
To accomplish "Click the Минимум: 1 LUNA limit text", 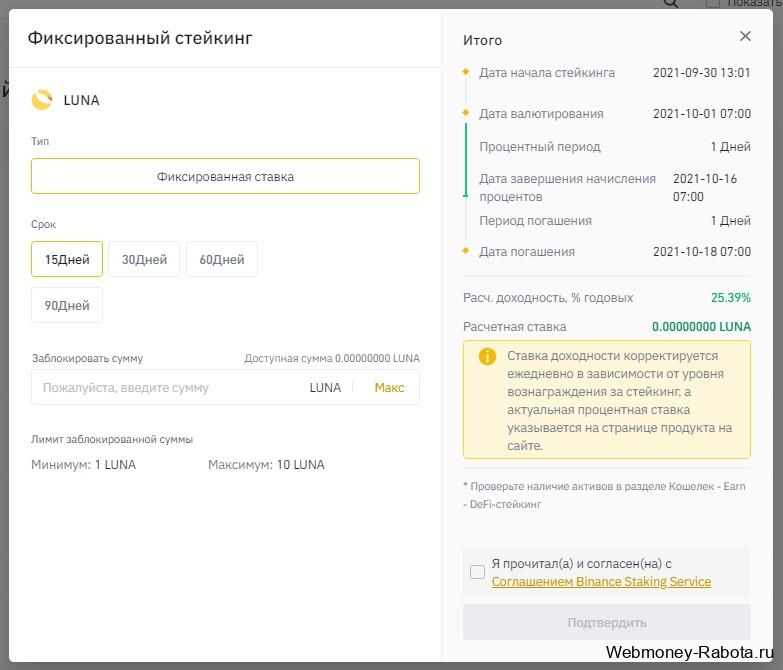I will 83,465.
